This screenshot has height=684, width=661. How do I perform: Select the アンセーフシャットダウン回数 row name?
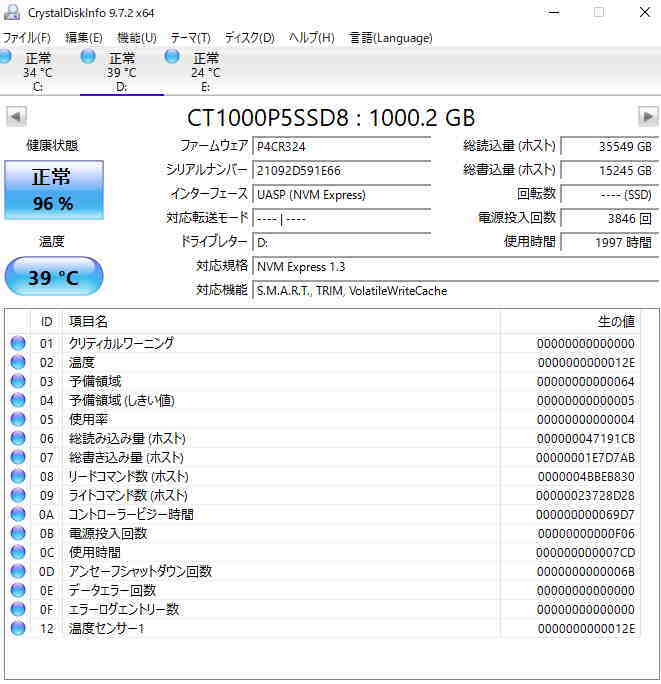tap(140, 571)
